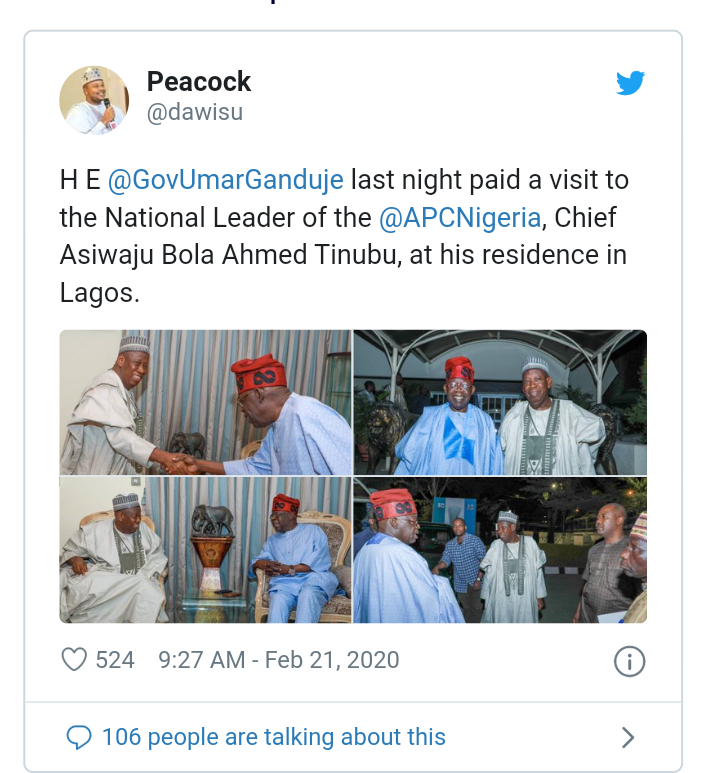Viewport: 720px width, 773px height.
Task: Expand the conversation with the right chevron
Action: pyautogui.click(x=628, y=738)
